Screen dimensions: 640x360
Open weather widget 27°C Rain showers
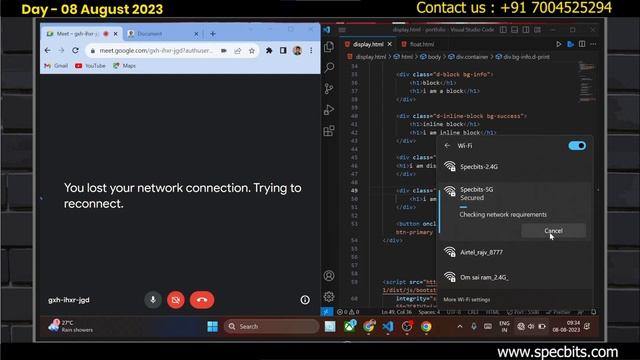[71, 327]
